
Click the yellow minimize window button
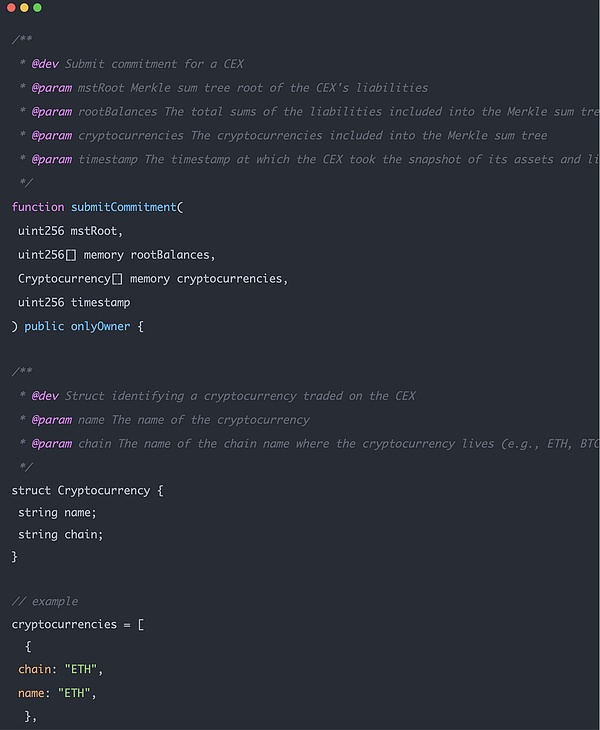24,8
